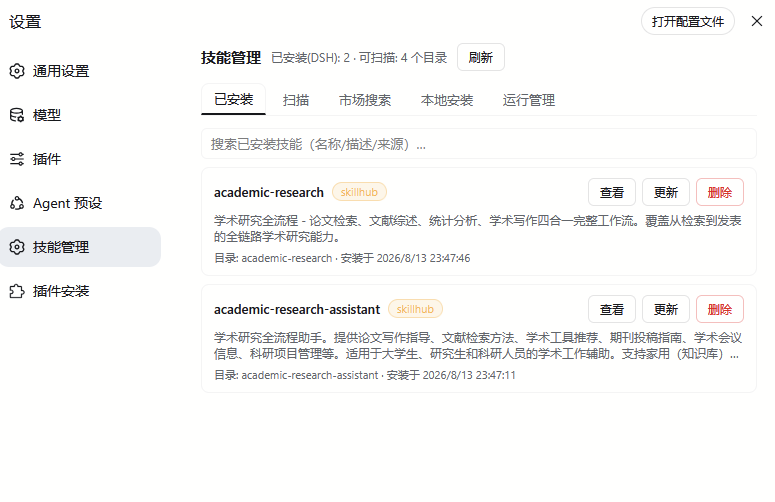Switch to the 已安装 tab
This screenshot has width=775, height=502.
point(233,99)
